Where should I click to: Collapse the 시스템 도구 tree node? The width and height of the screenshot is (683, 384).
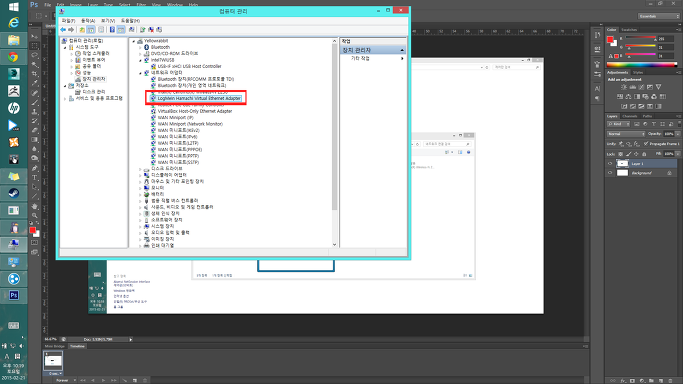pos(65,47)
